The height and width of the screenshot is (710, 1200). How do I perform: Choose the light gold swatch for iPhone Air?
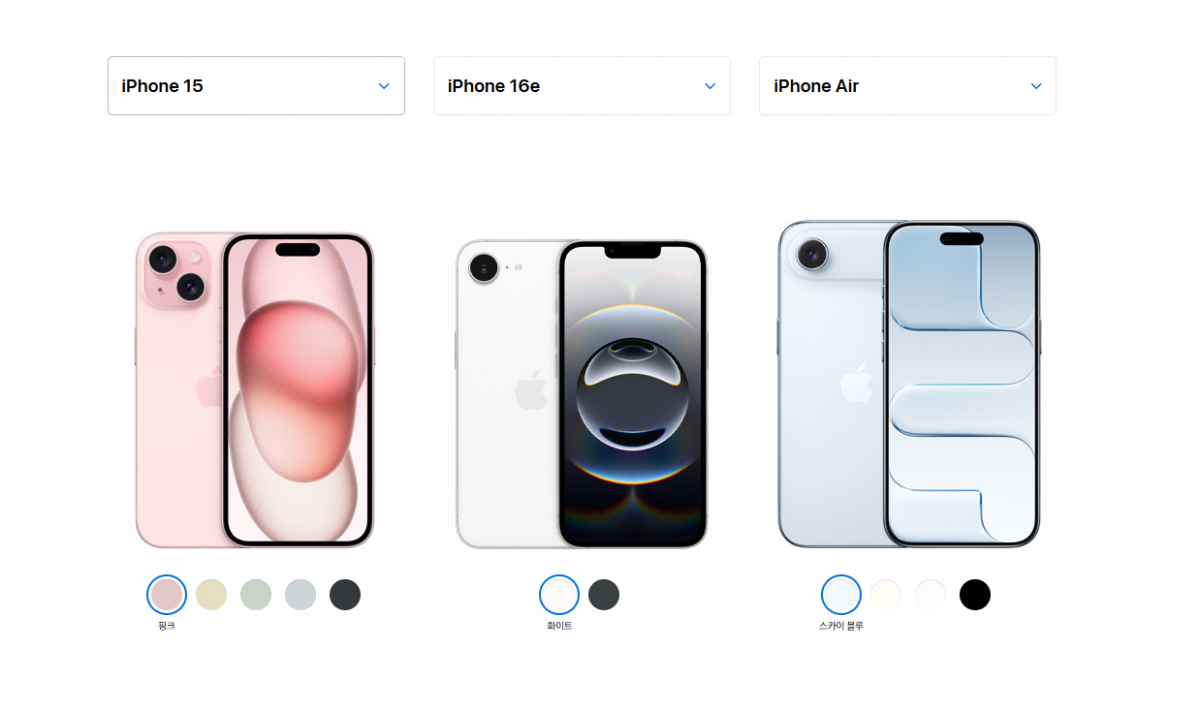click(x=886, y=595)
